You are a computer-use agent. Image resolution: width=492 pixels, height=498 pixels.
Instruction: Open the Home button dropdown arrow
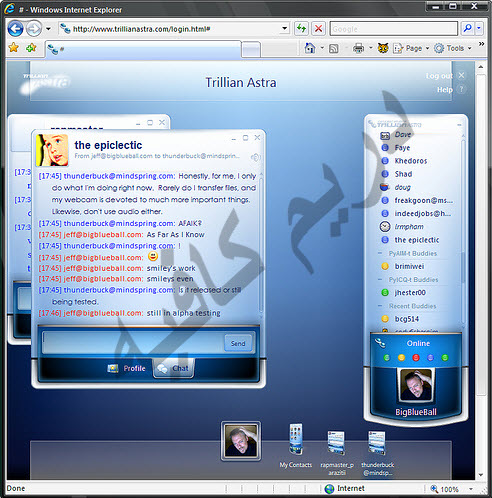click(x=322, y=48)
